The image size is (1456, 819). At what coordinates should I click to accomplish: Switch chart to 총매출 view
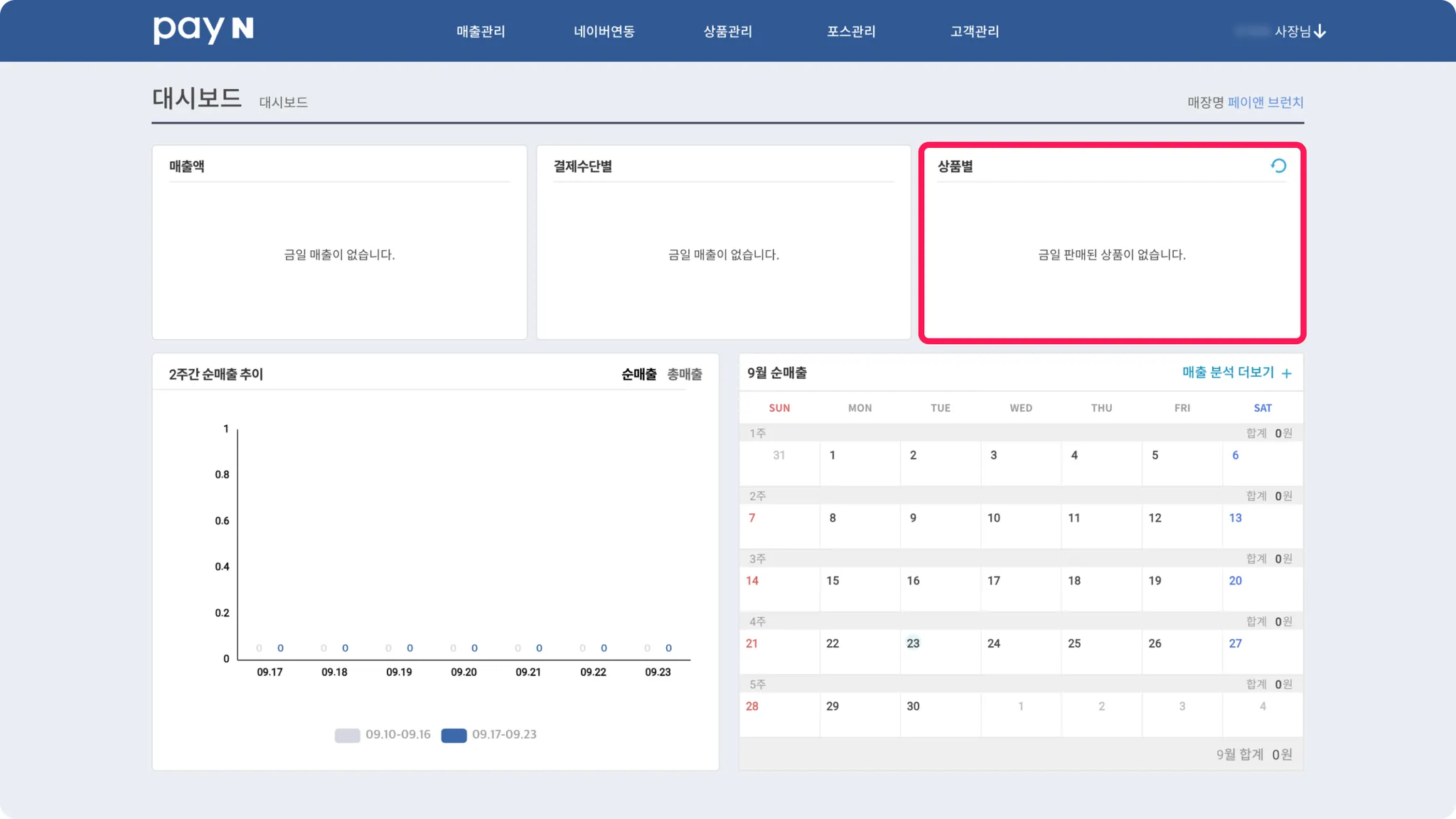click(x=684, y=374)
